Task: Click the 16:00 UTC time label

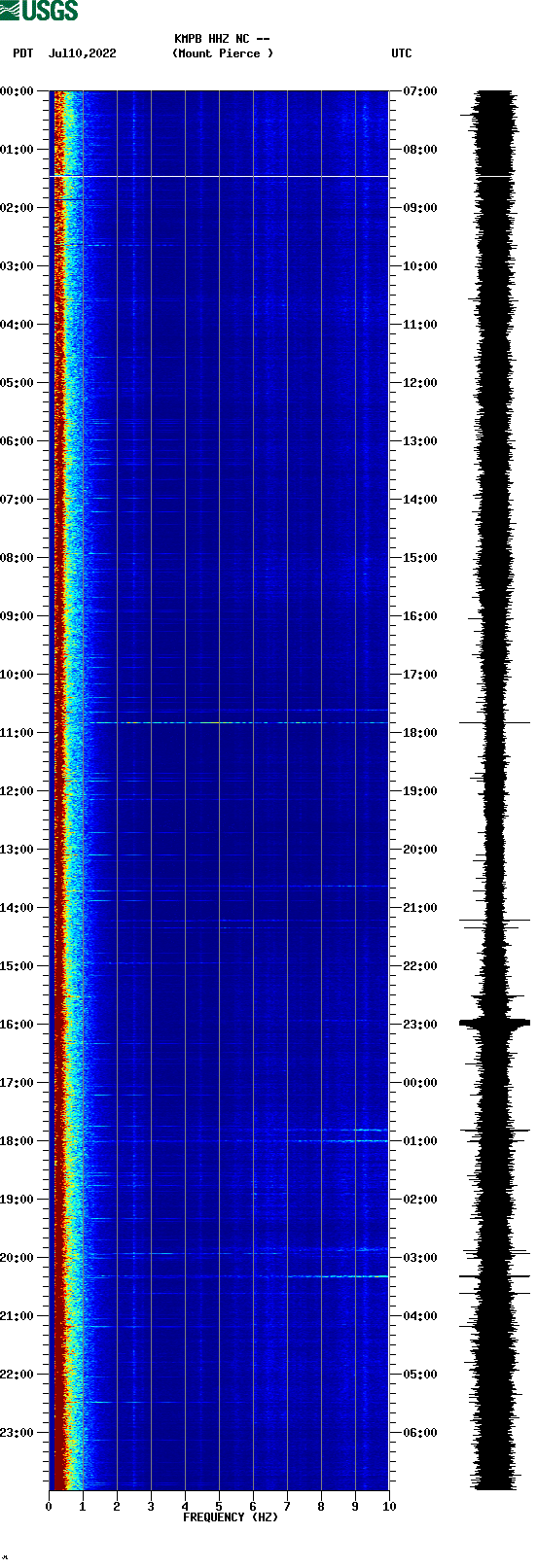Action: point(420,616)
